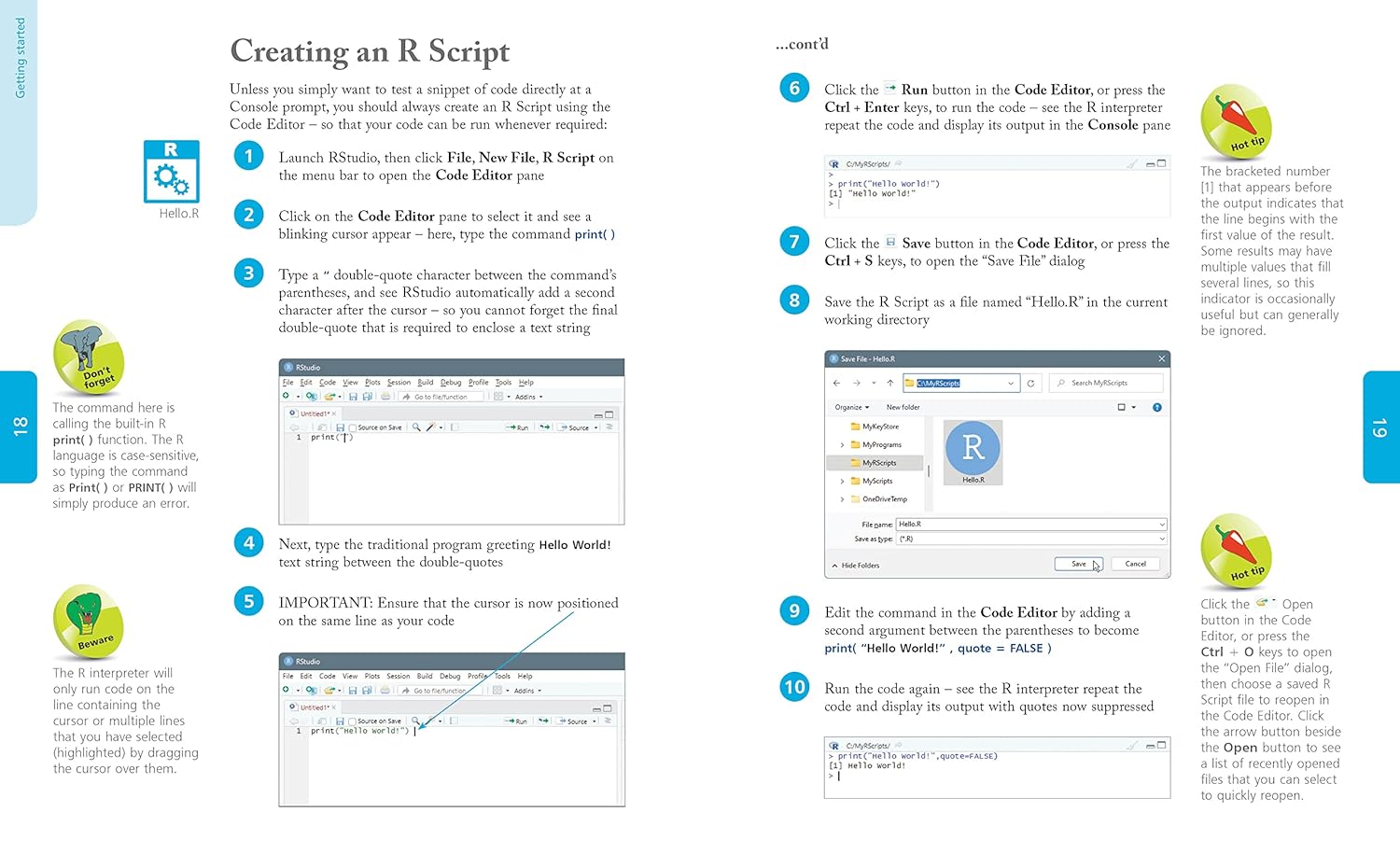The width and height of the screenshot is (1400, 854).
Task: Click Cancel in the Save File dialog
Action: click(x=1135, y=564)
